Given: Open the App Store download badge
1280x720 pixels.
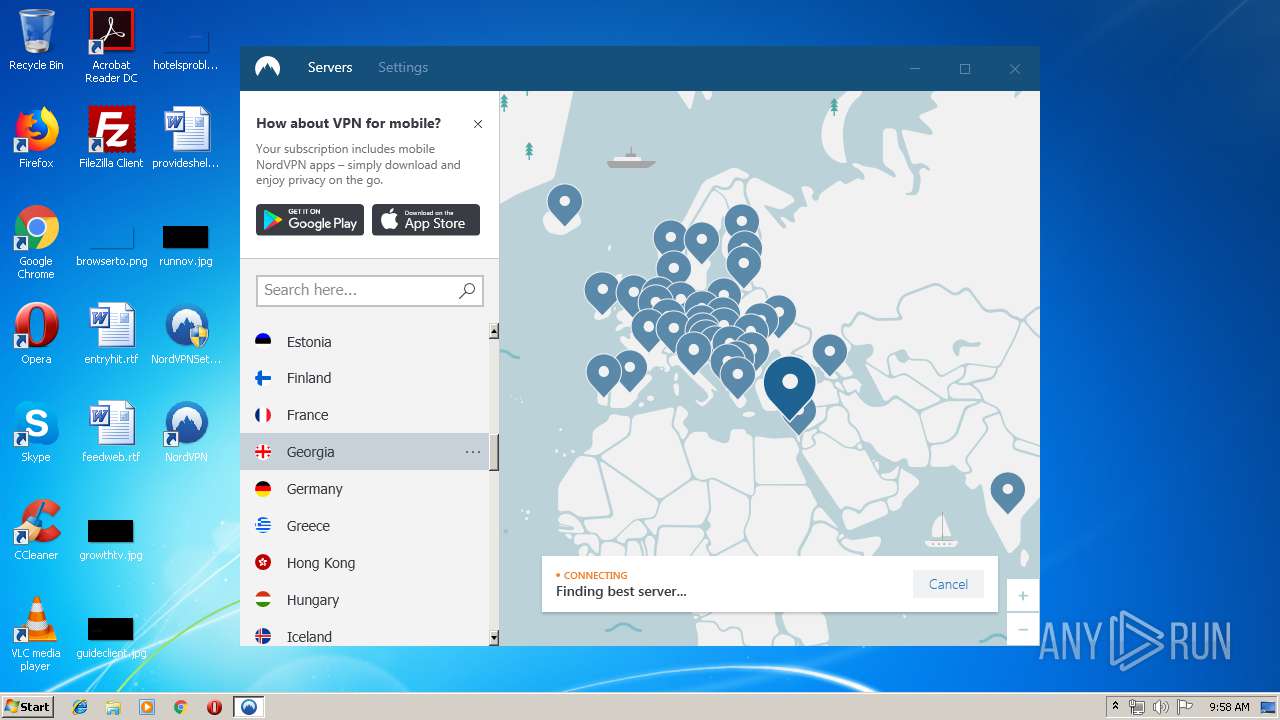Looking at the screenshot, I should coord(426,220).
